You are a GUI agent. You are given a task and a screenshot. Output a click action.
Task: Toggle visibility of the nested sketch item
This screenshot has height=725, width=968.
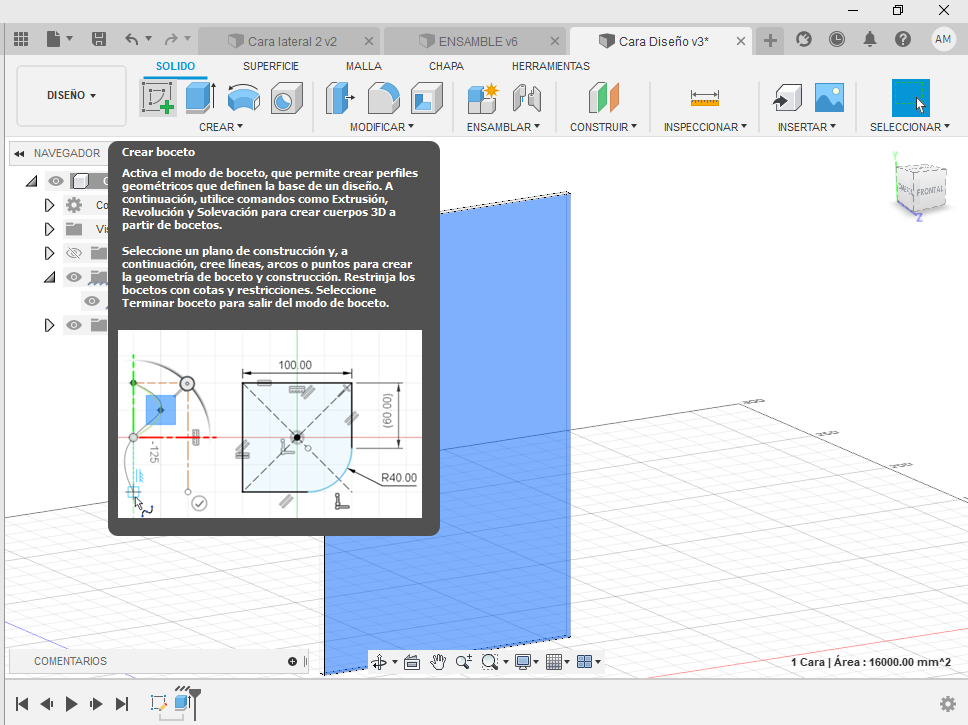pyautogui.click(x=92, y=301)
